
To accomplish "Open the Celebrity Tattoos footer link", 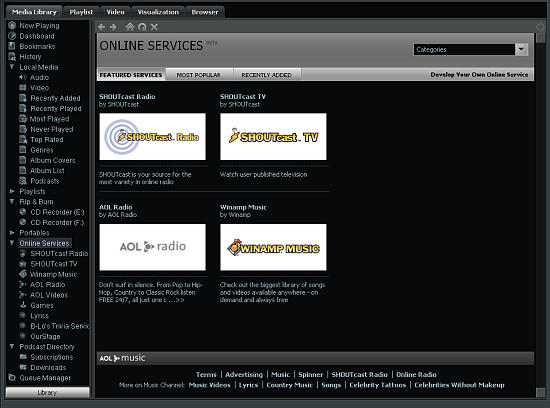I will pos(377,385).
